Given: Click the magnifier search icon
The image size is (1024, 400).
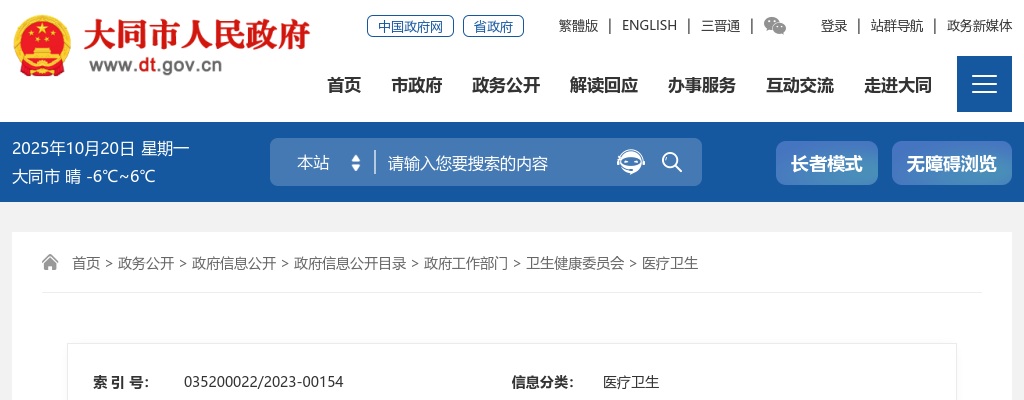Looking at the screenshot, I should pyautogui.click(x=672, y=162).
